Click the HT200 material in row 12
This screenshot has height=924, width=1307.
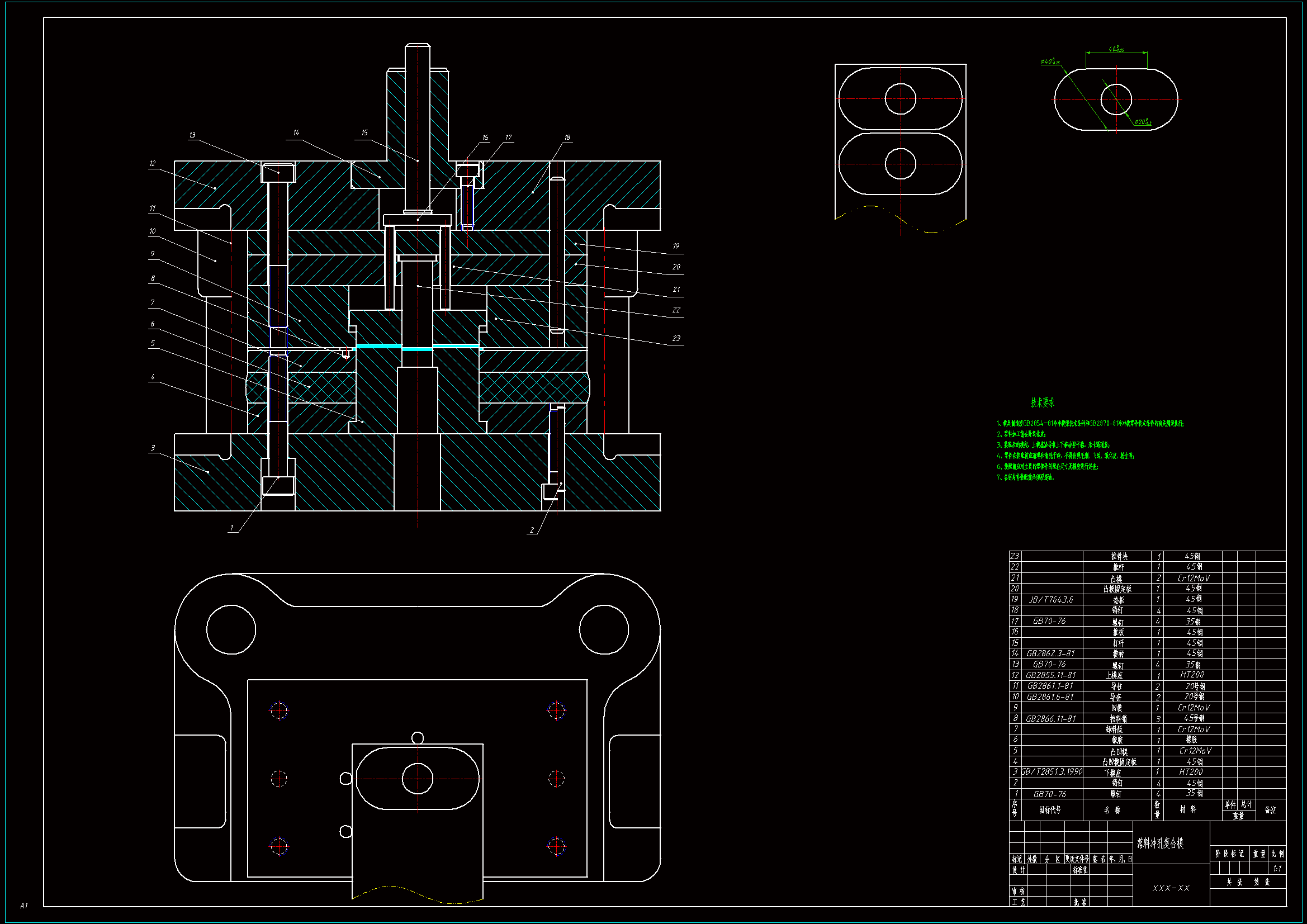click(1192, 675)
